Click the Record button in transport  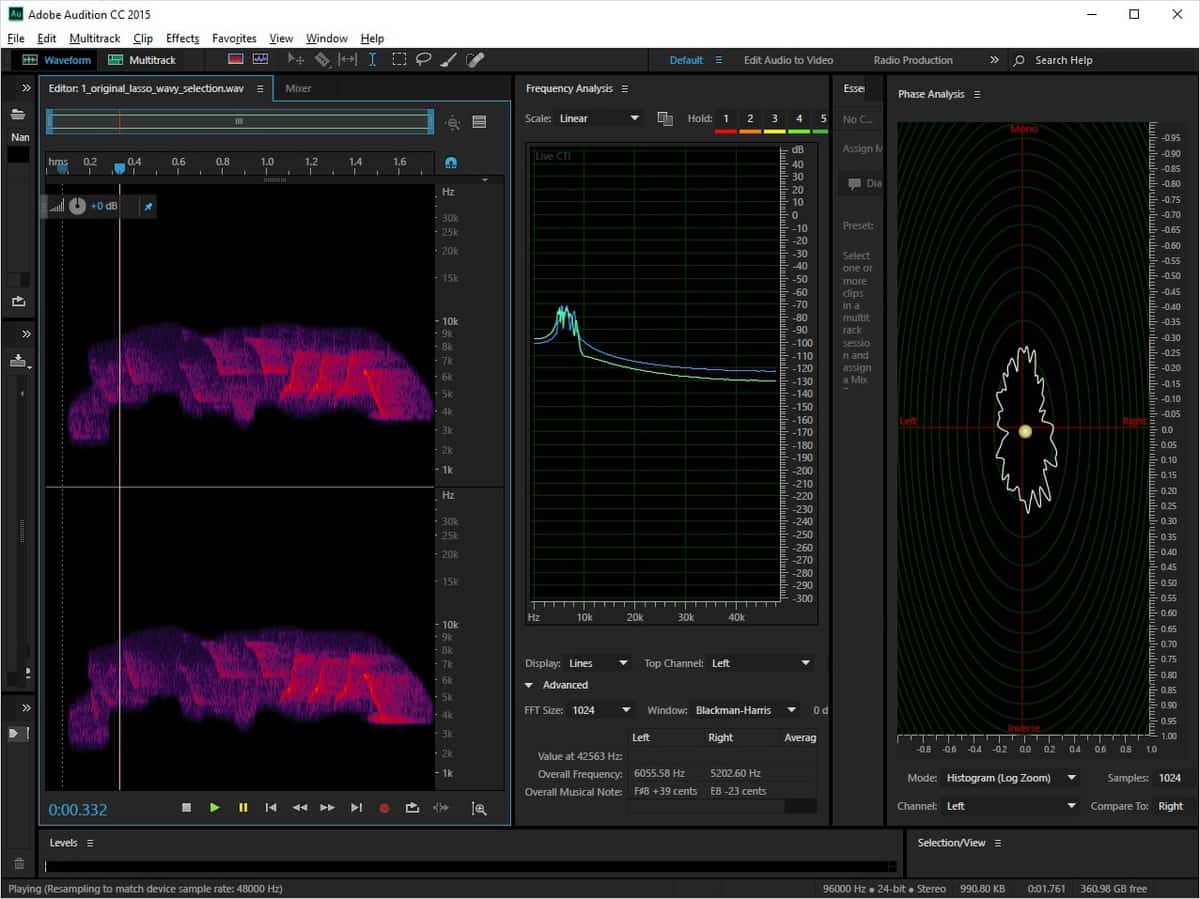pyautogui.click(x=384, y=808)
